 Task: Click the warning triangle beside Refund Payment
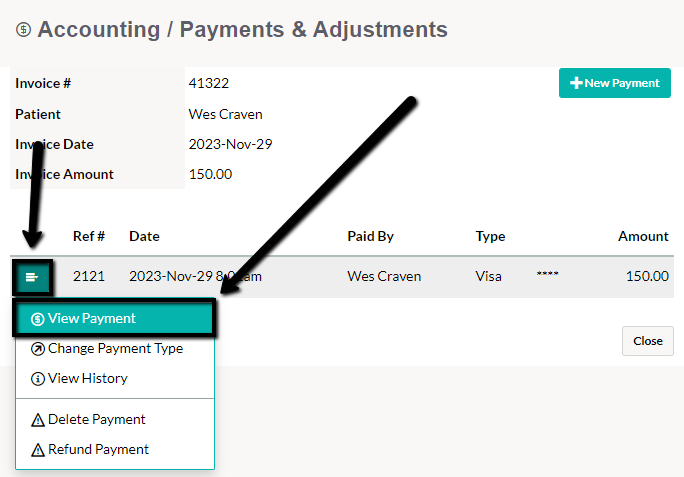[x=38, y=450]
